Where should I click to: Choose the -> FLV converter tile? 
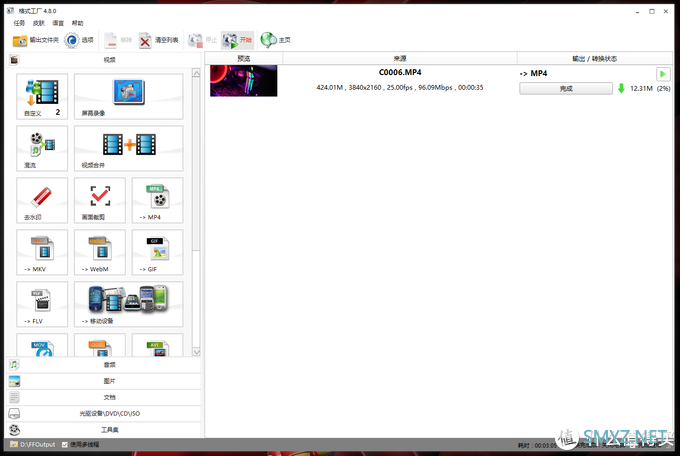click(x=42, y=305)
